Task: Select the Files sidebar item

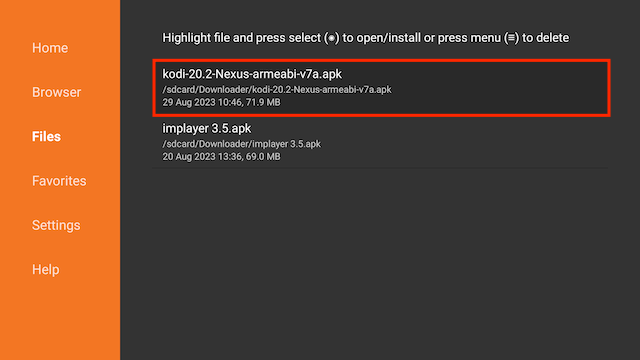Action: click(46, 136)
